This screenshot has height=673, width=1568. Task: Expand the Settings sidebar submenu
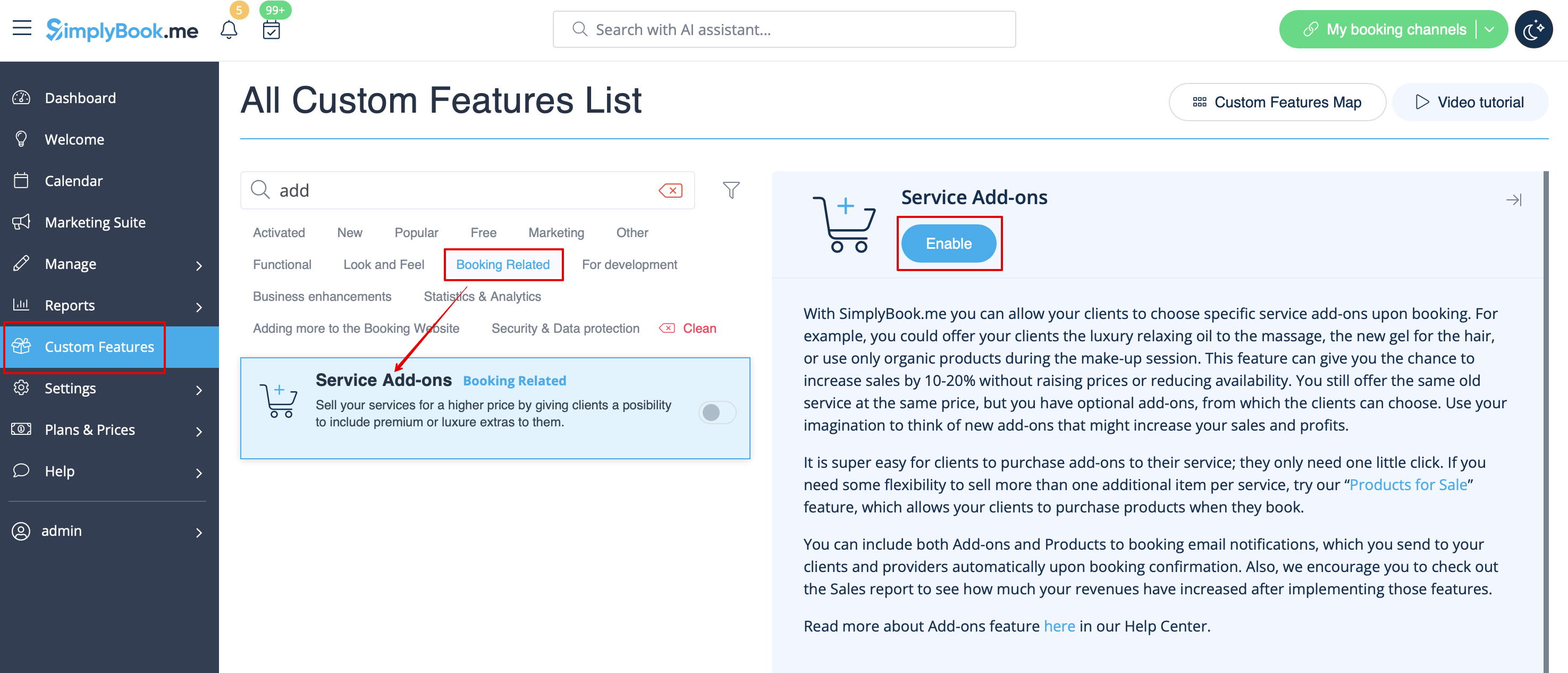coord(199,389)
